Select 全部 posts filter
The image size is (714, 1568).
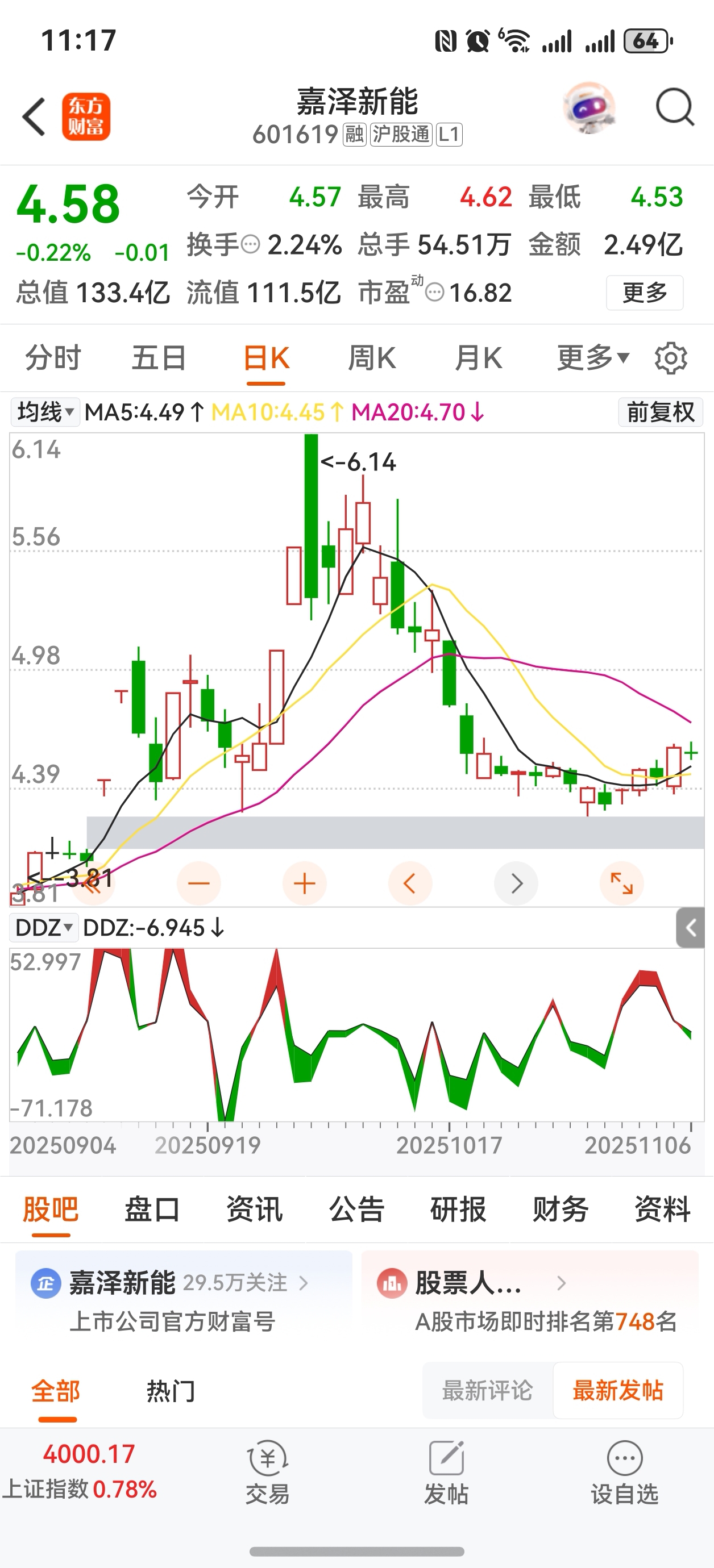(56, 1391)
